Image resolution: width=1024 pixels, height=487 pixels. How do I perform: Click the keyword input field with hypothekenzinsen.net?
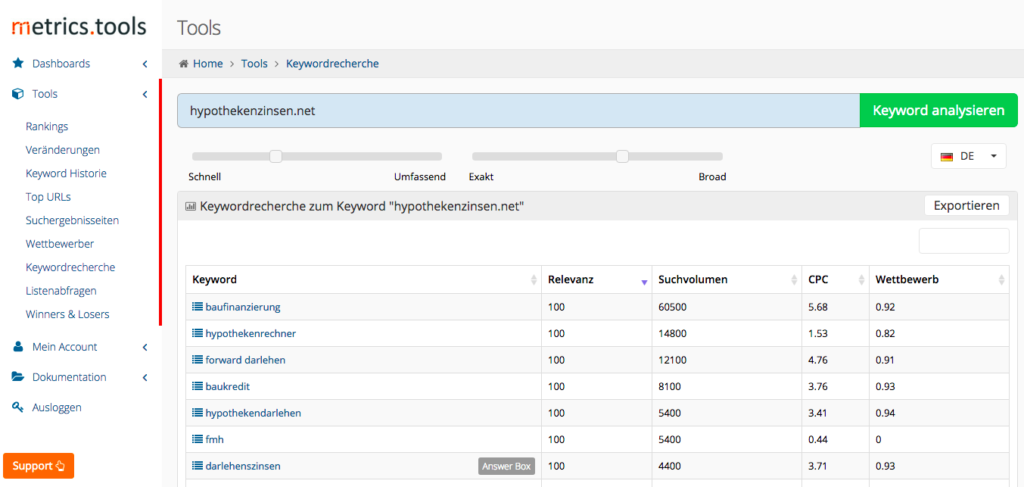coord(519,110)
